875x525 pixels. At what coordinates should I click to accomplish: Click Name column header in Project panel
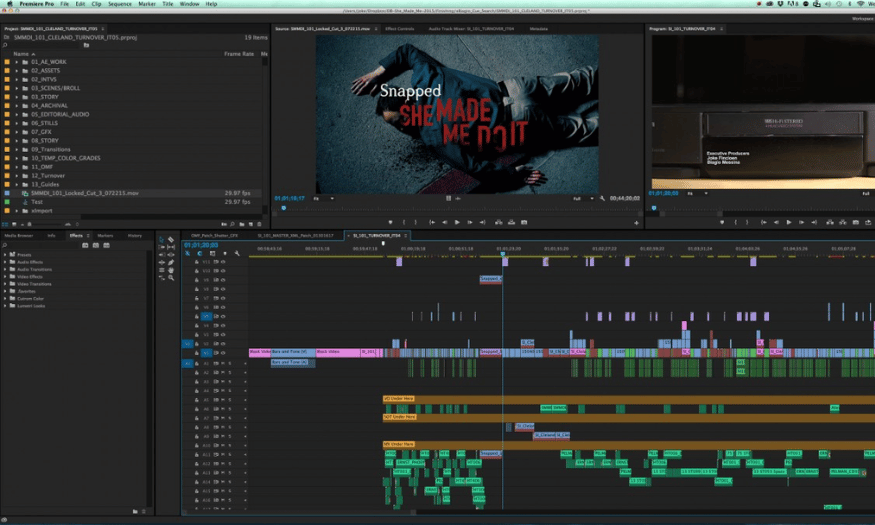click(x=21, y=54)
